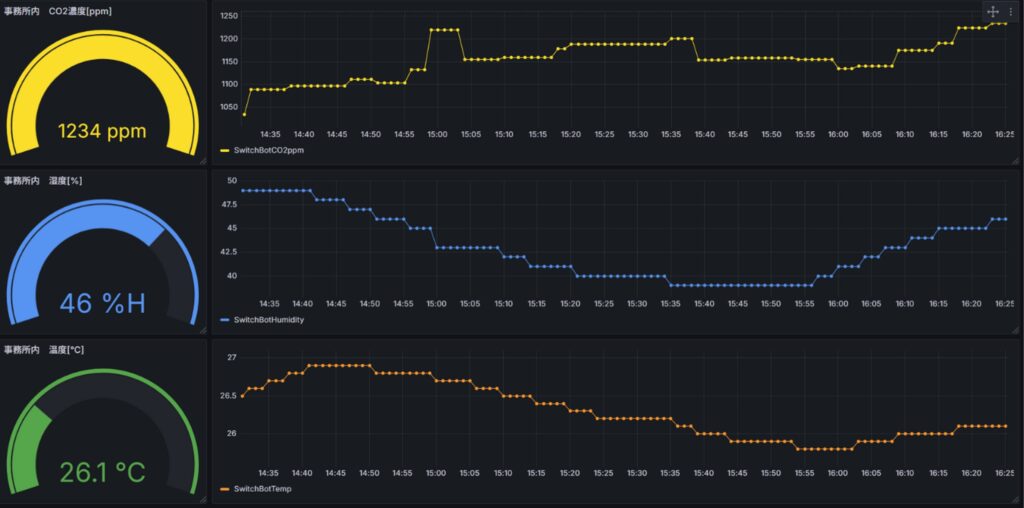The width and height of the screenshot is (1024, 508).
Task: Toggle SwitchBotHumidity series in legend
Action: [268, 320]
